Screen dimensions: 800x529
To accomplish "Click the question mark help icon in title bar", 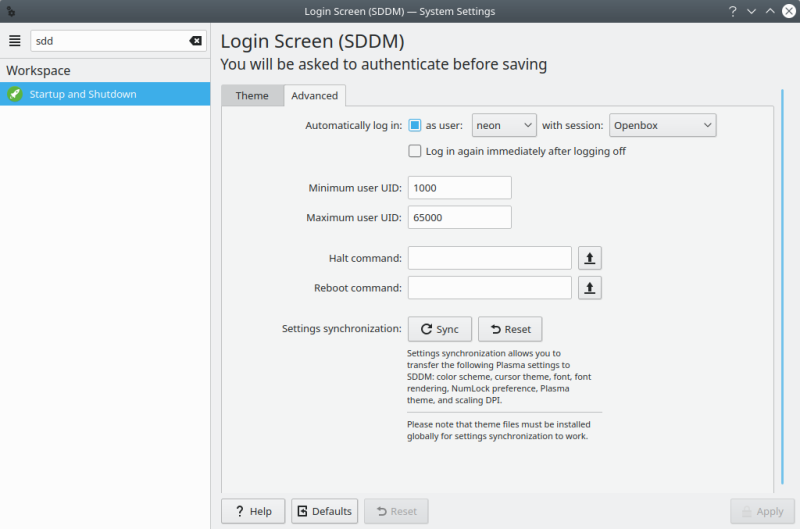I will [x=733, y=11].
